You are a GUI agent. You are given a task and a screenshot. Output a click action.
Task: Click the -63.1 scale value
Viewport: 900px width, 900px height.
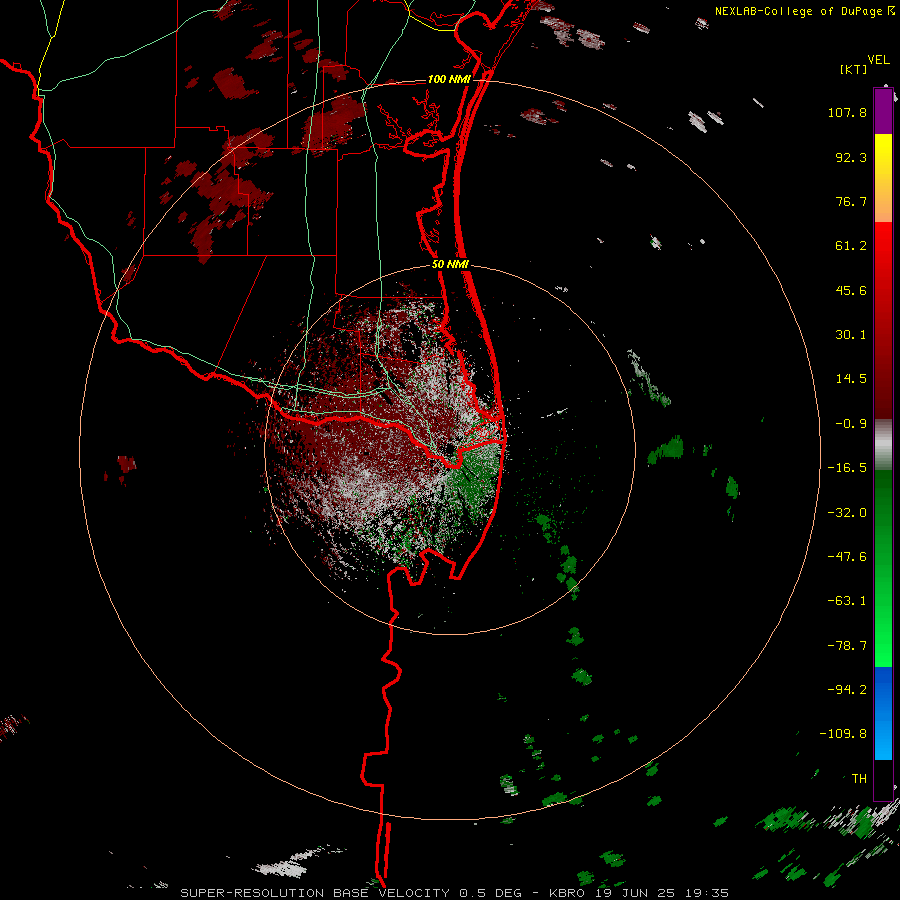point(847,601)
